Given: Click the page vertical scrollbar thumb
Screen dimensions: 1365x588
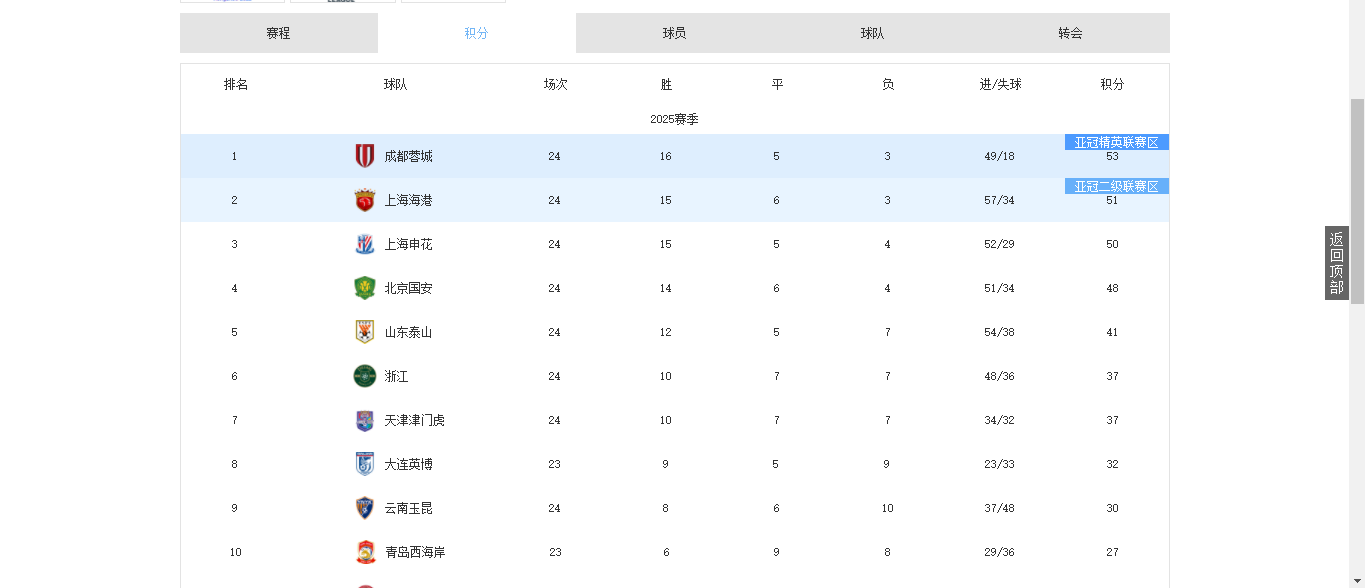Looking at the screenshot, I should 1357,200.
